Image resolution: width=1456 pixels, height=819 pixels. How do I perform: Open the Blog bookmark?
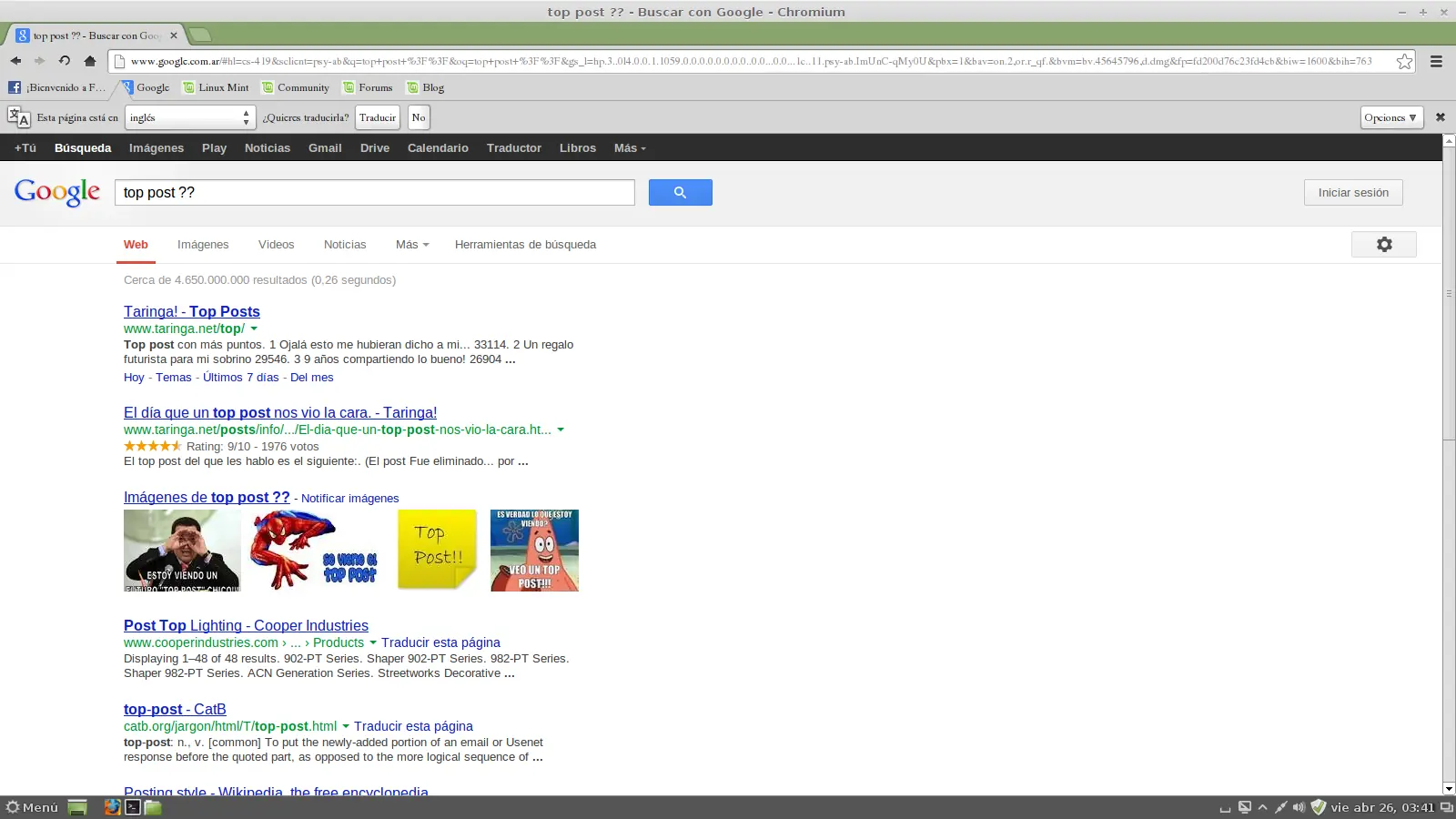point(426,87)
